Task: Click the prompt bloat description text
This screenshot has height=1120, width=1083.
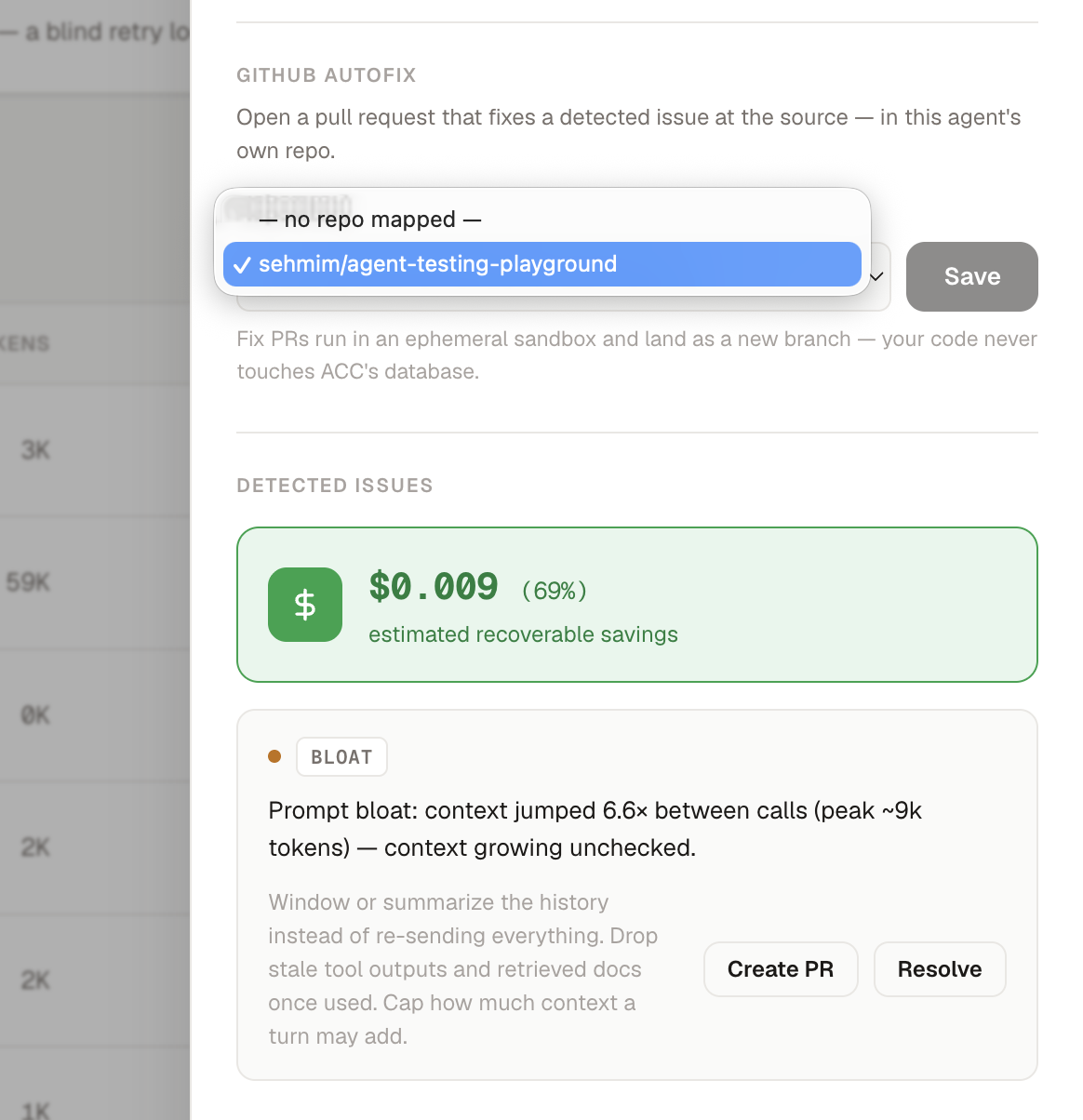Action: (x=595, y=829)
